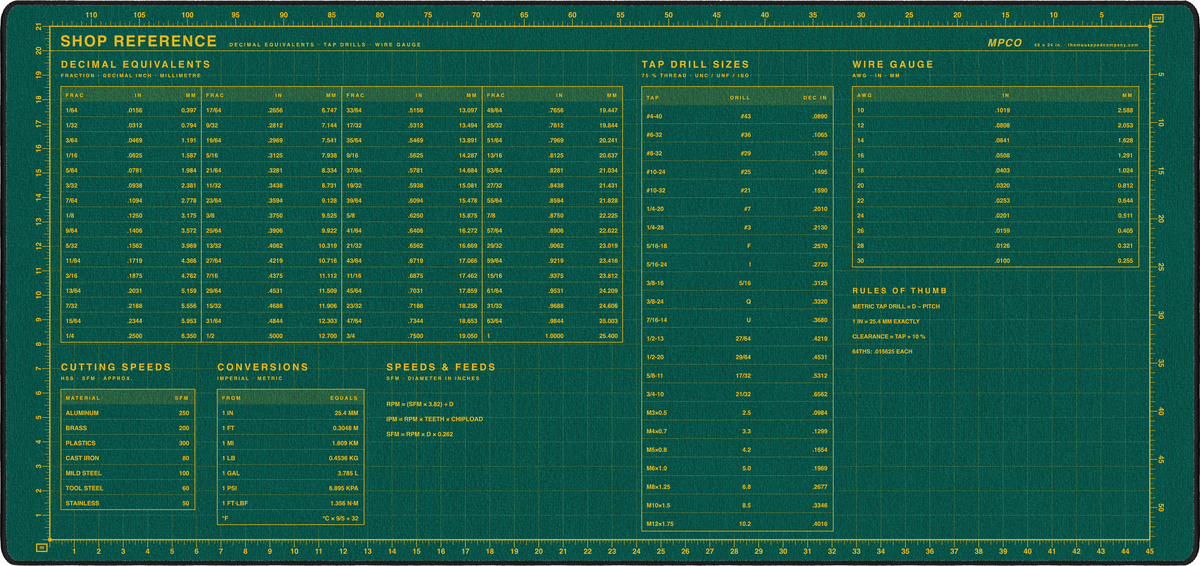Click the '1/2-13' tap size row
The image size is (1200, 566).
point(737,338)
